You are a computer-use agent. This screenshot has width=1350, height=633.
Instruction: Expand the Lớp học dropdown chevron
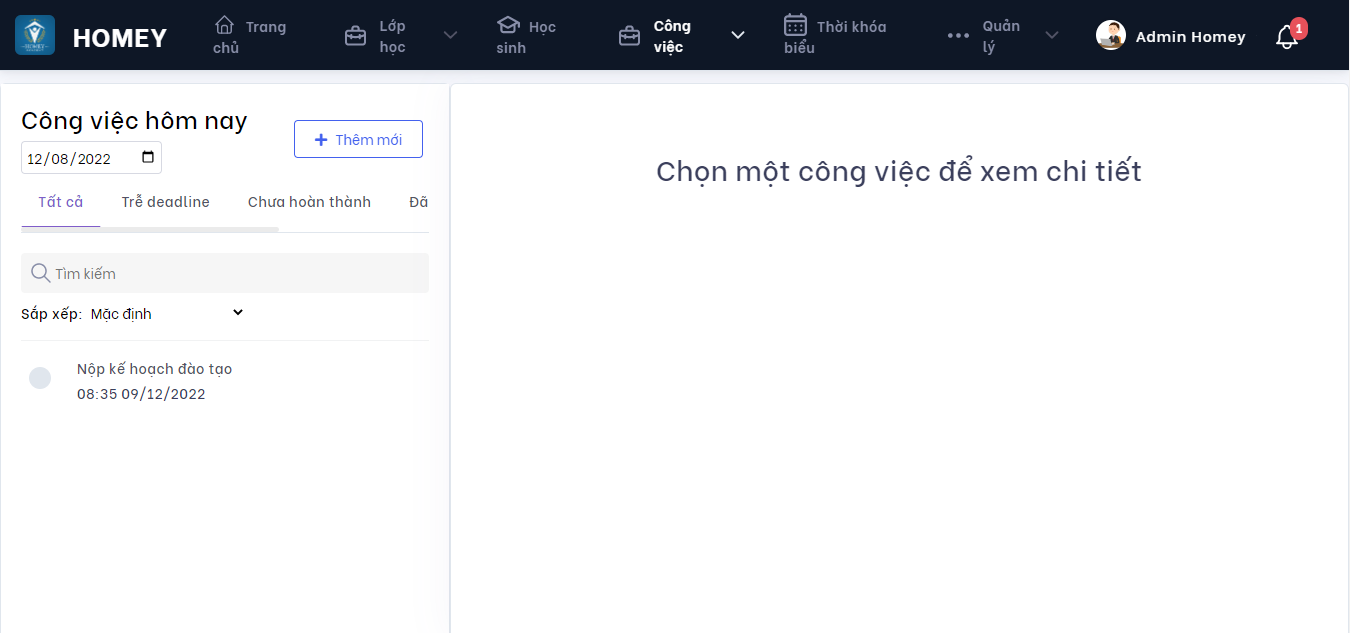[x=450, y=36]
